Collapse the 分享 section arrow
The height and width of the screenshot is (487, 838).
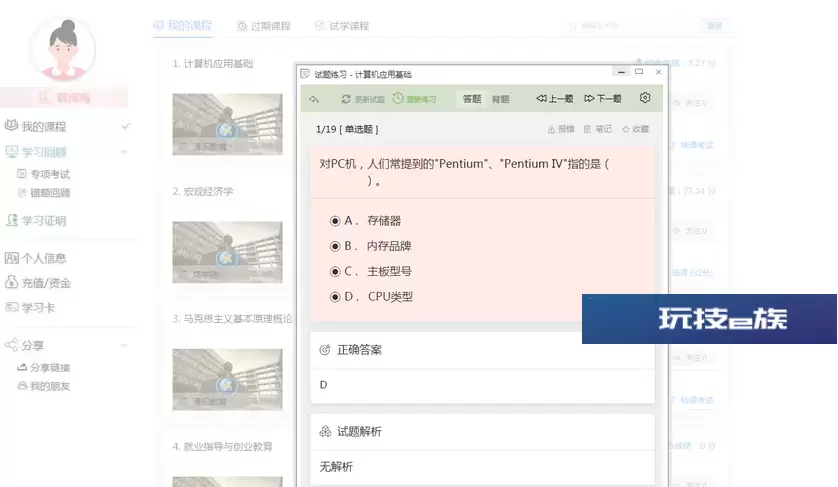point(124,345)
